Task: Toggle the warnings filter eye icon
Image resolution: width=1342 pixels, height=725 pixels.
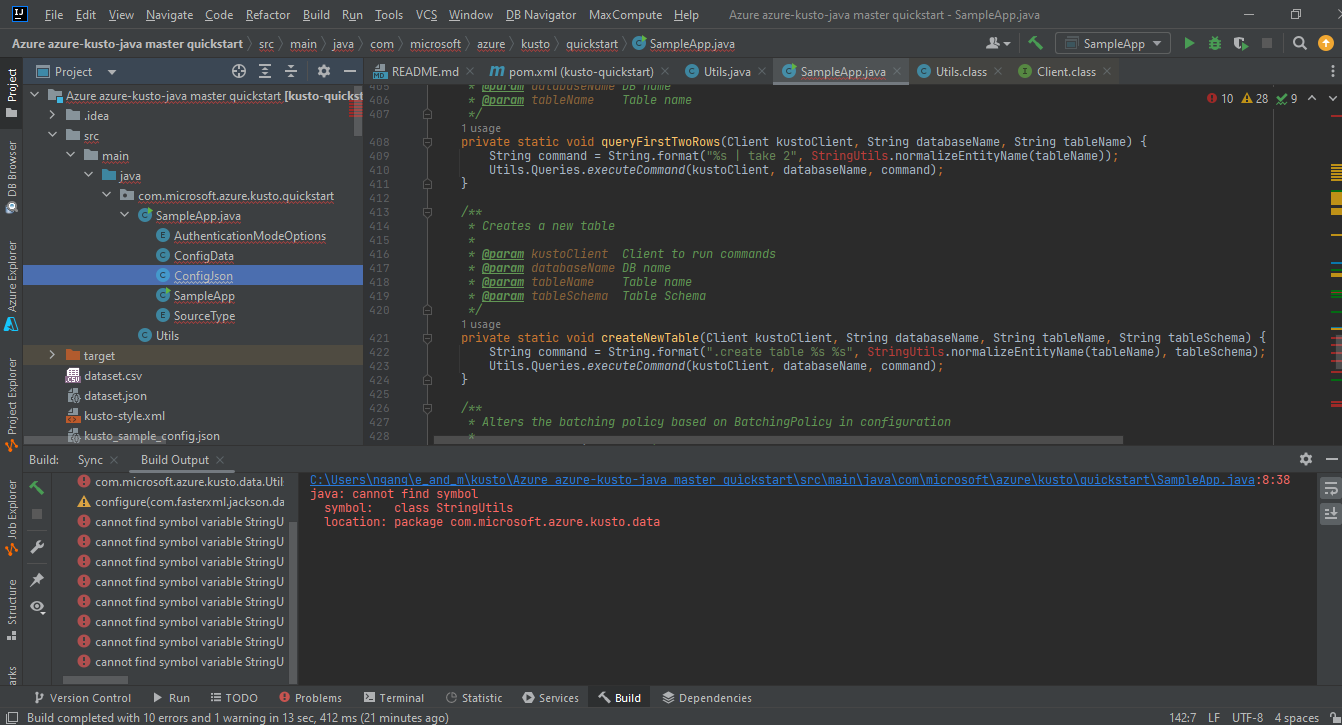Action: (x=37, y=604)
